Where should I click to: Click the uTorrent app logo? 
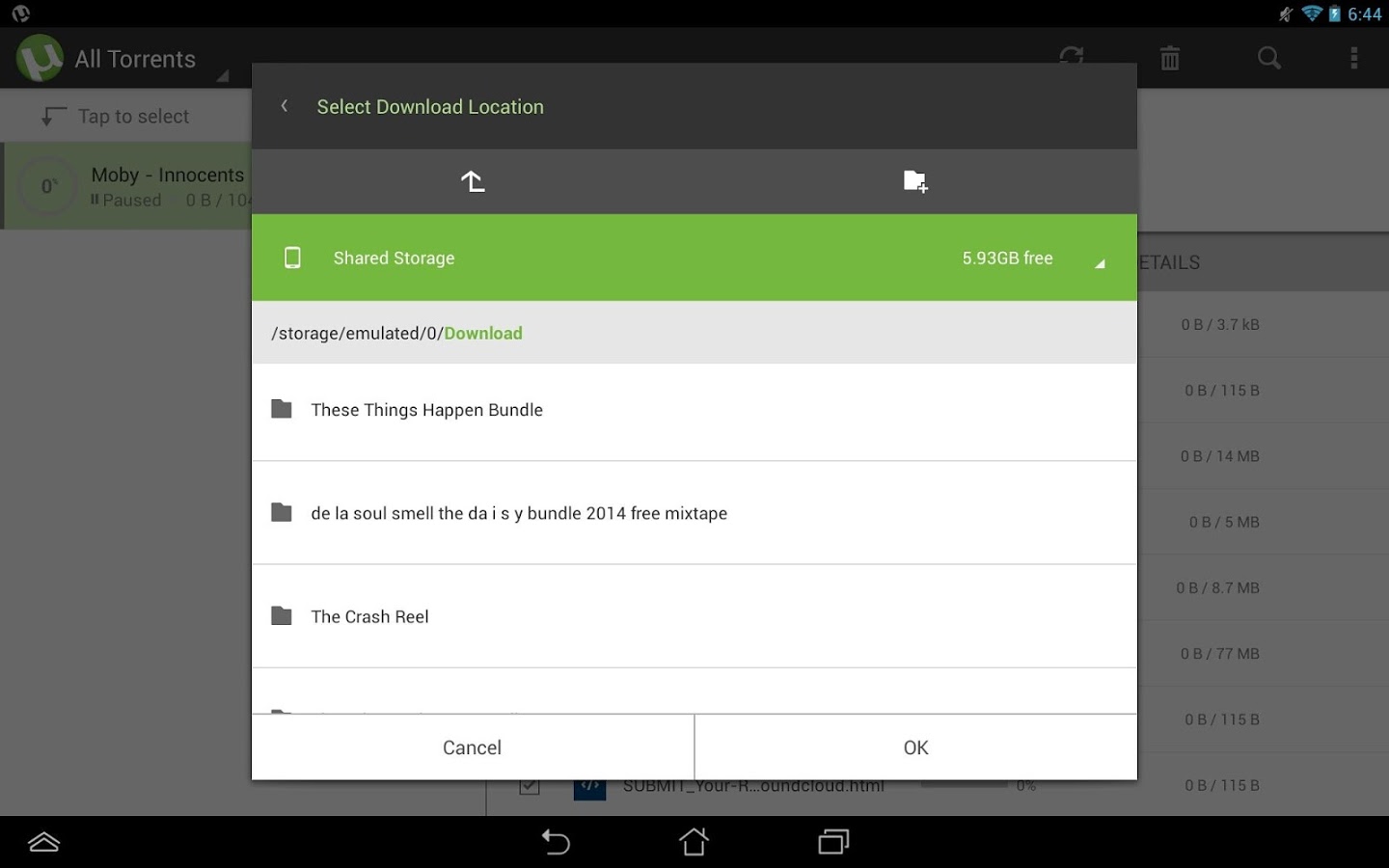40,58
